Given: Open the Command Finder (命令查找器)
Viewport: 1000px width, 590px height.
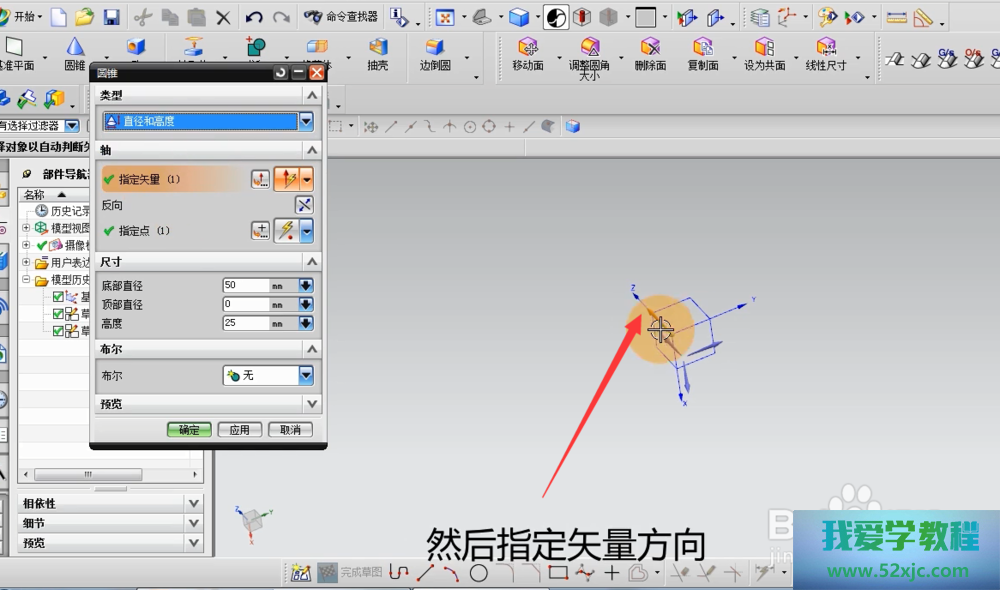Looking at the screenshot, I should point(340,17).
